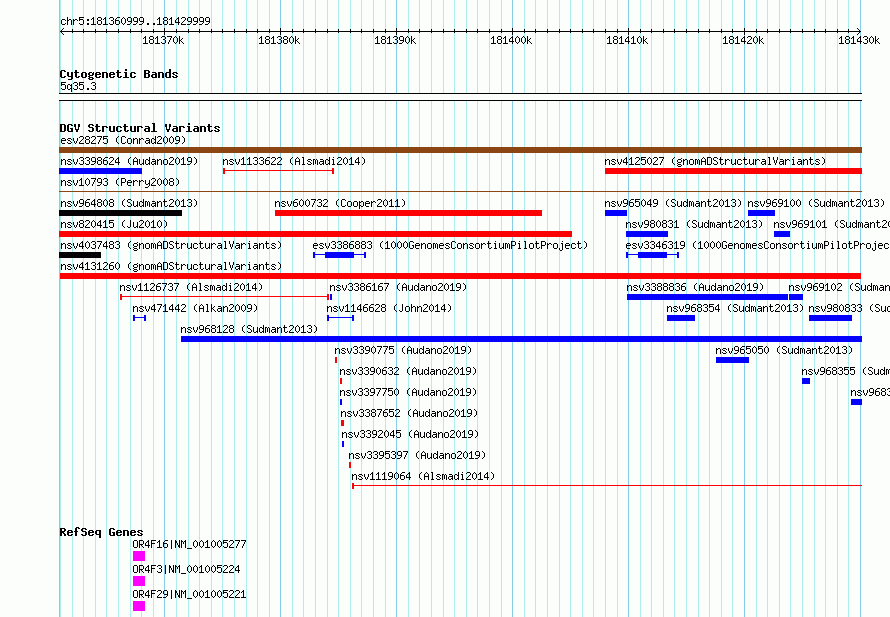The image size is (890, 617).
Task: Open OR4F16|NM_001005277 gene label
Action: pyautogui.click(x=189, y=544)
